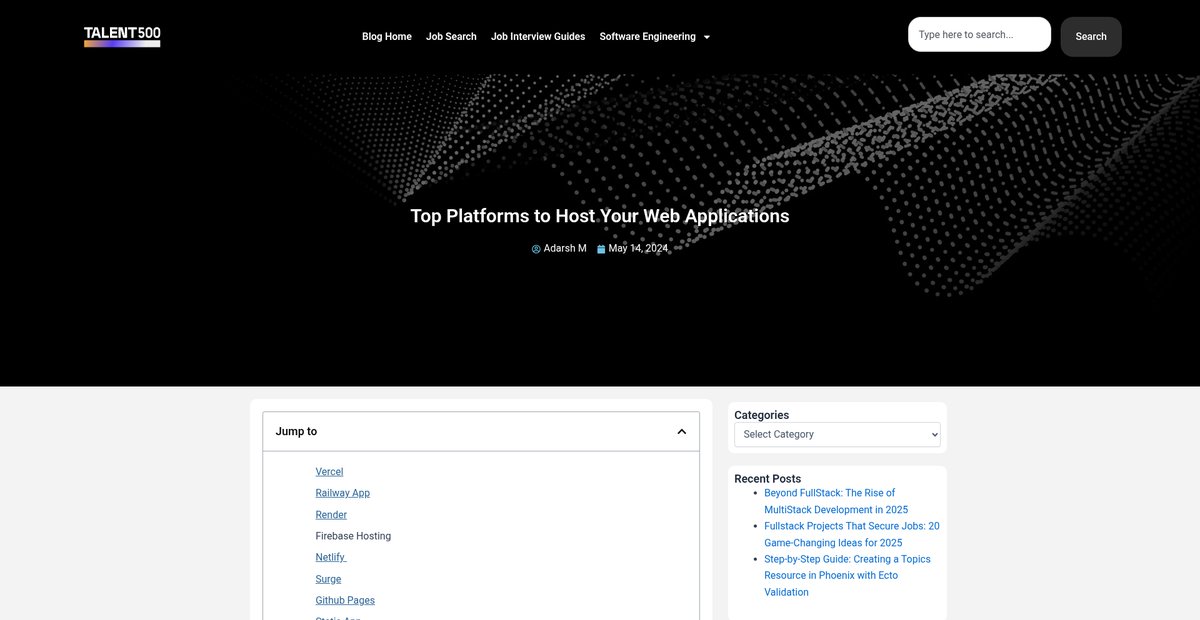Select the Firebase Hosting entry
Viewport: 1200px width, 620px height.
point(353,536)
